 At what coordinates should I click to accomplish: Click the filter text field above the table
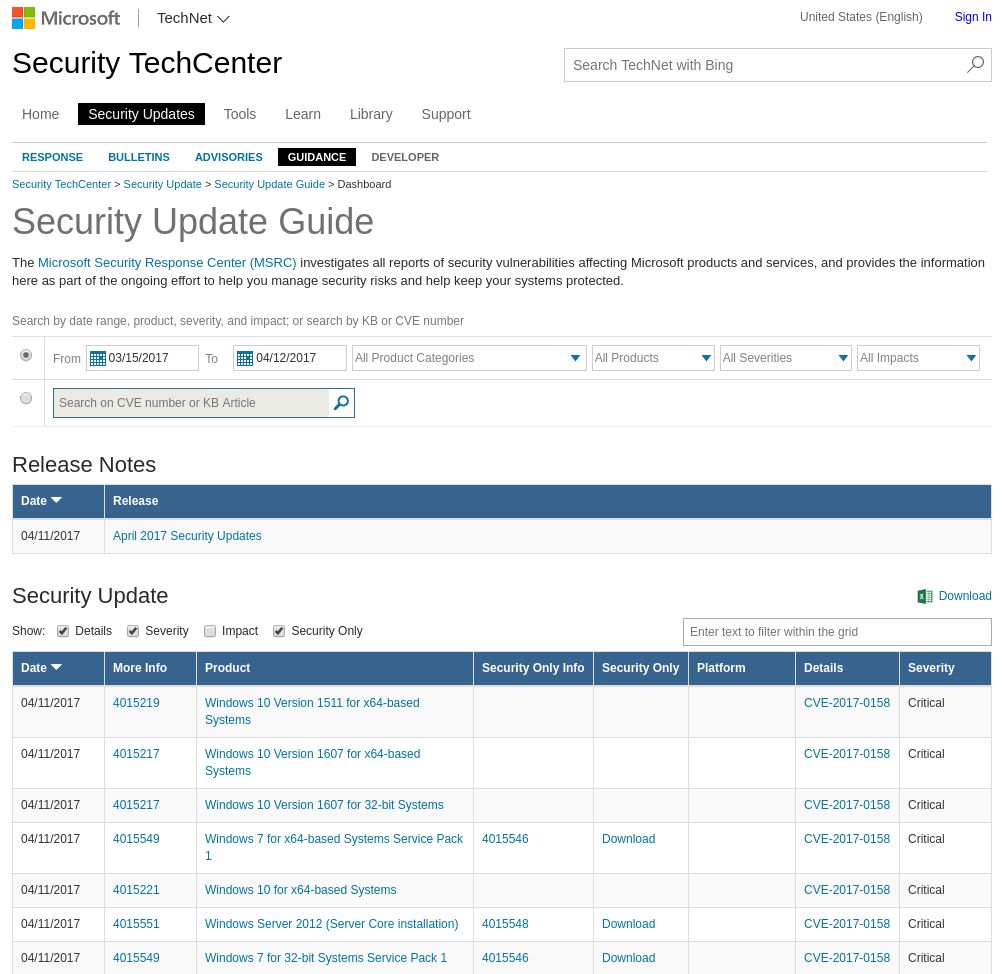837,631
